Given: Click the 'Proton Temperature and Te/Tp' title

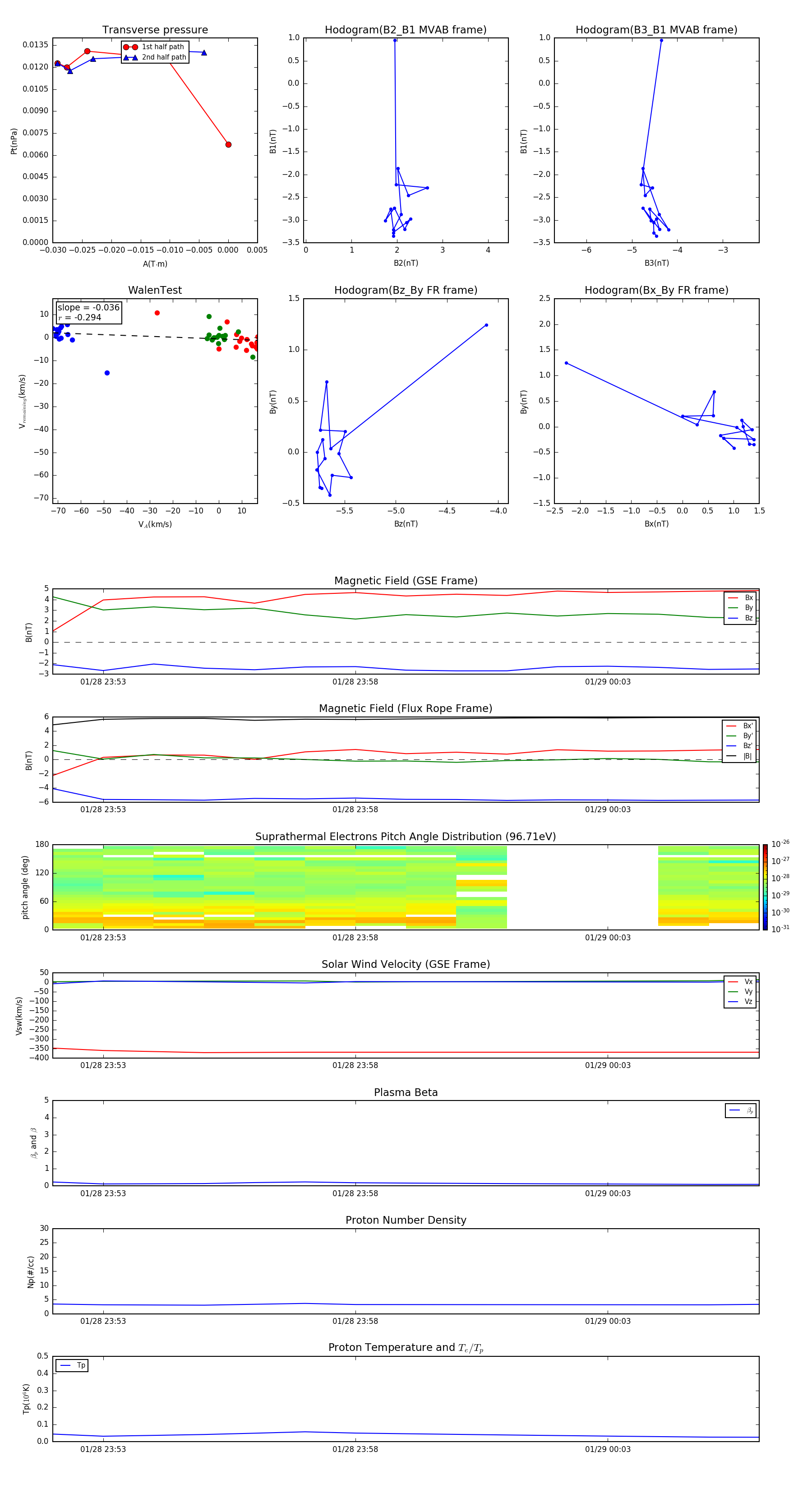Looking at the screenshot, I should [x=406, y=1348].
